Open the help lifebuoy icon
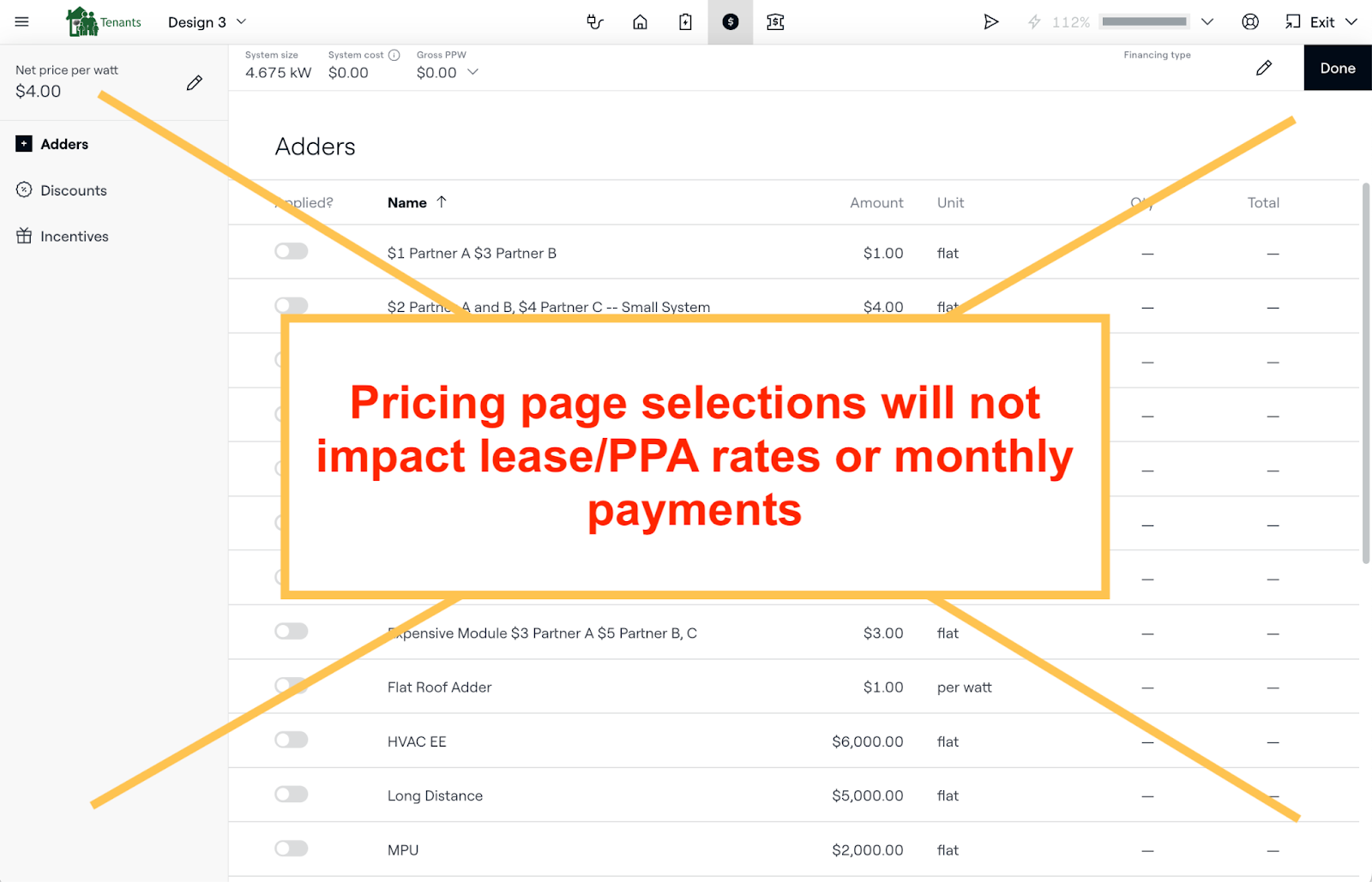The image size is (1372, 882). (1250, 22)
